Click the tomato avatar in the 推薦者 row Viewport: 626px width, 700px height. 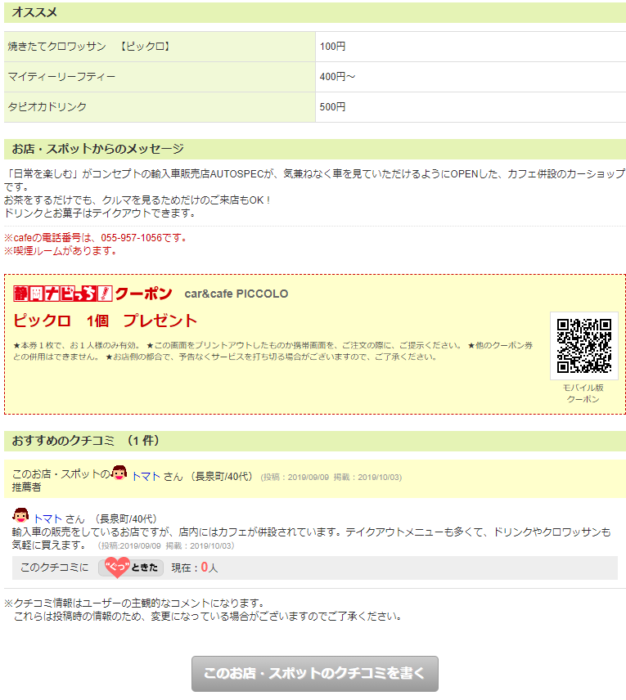tap(119, 473)
